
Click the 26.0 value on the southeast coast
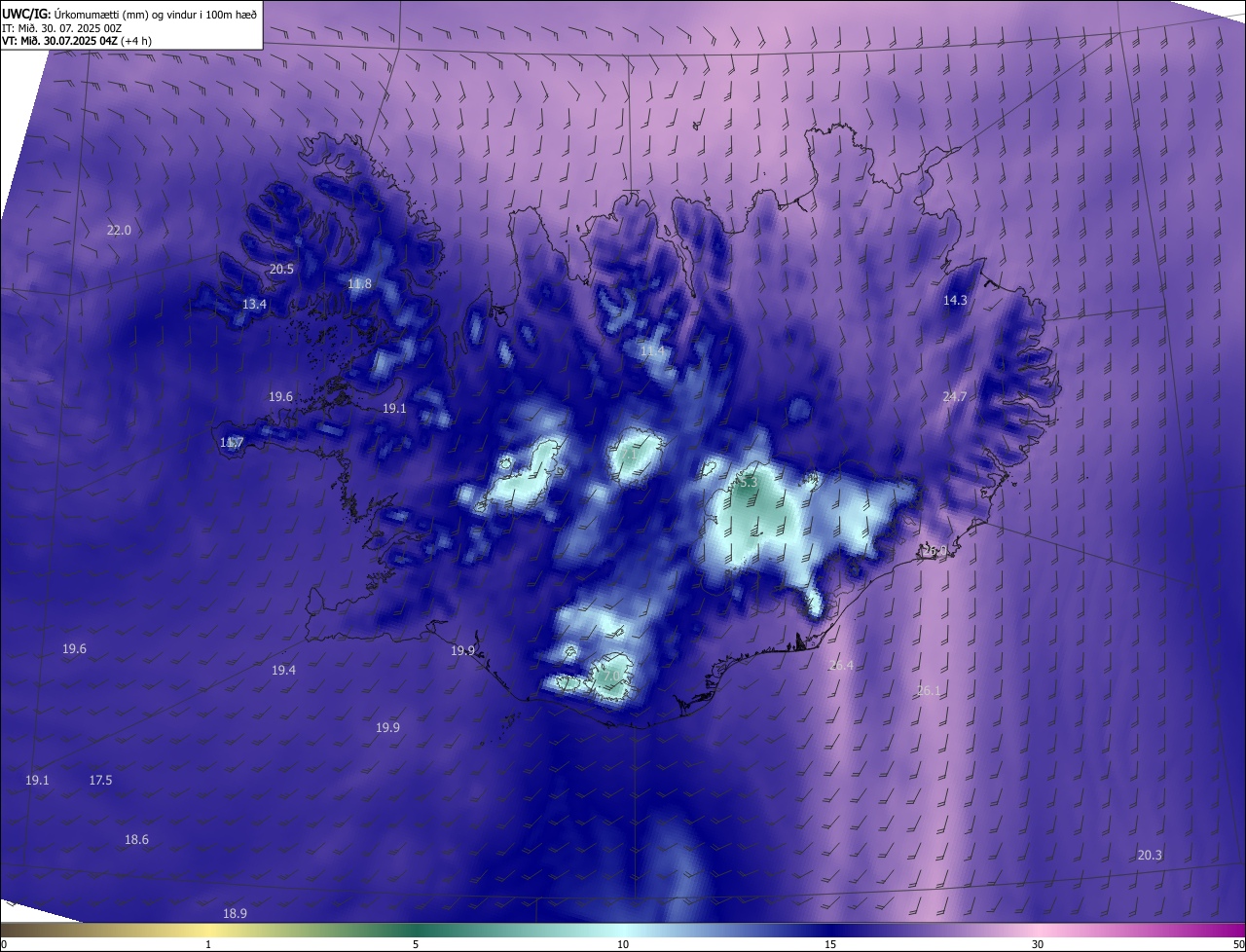(x=934, y=551)
